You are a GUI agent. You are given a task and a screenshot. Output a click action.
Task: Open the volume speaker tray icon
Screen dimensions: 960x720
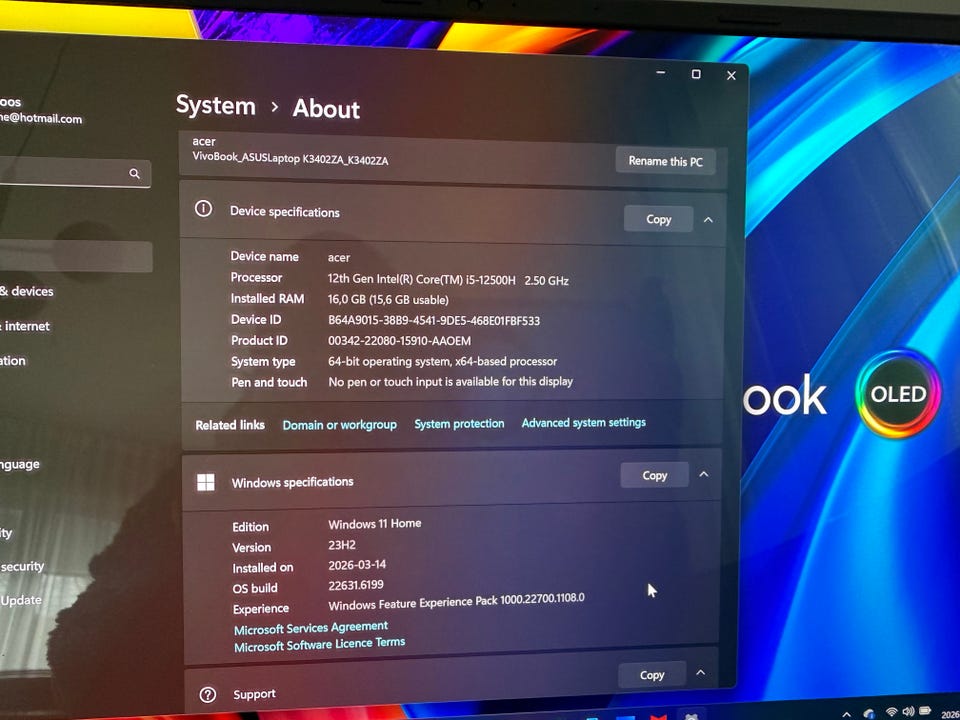pyautogui.click(x=909, y=711)
